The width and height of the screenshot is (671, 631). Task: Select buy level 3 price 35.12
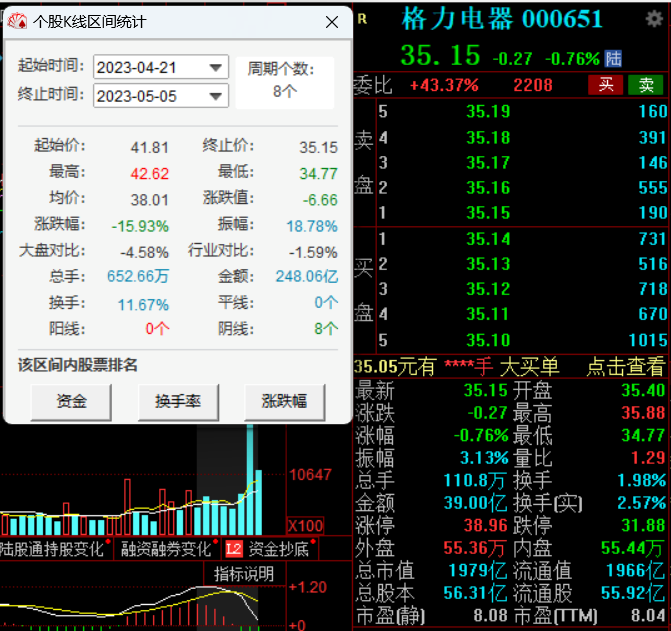pos(488,289)
